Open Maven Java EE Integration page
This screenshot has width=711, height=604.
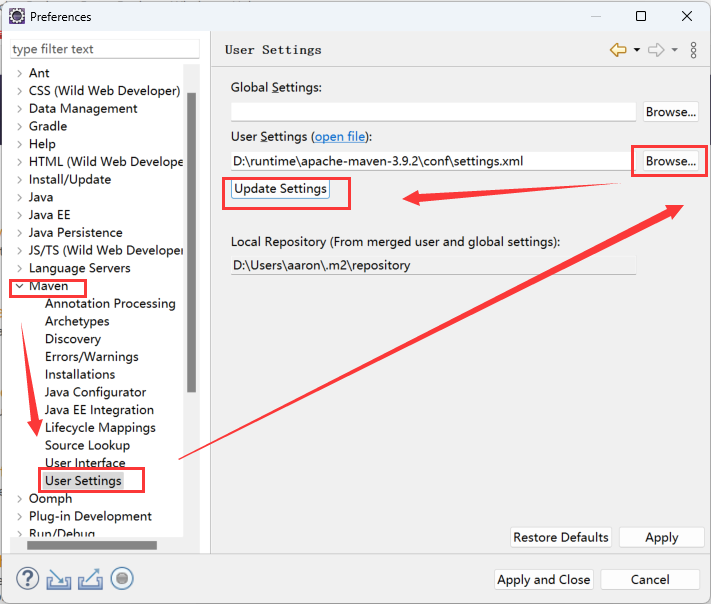[x=99, y=410]
